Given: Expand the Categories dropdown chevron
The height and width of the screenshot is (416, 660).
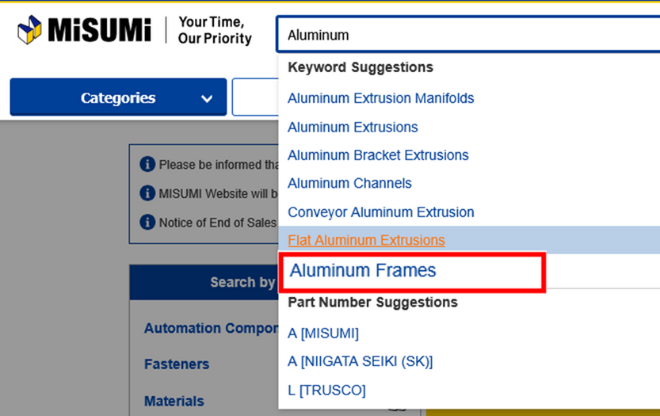Looking at the screenshot, I should [207, 98].
